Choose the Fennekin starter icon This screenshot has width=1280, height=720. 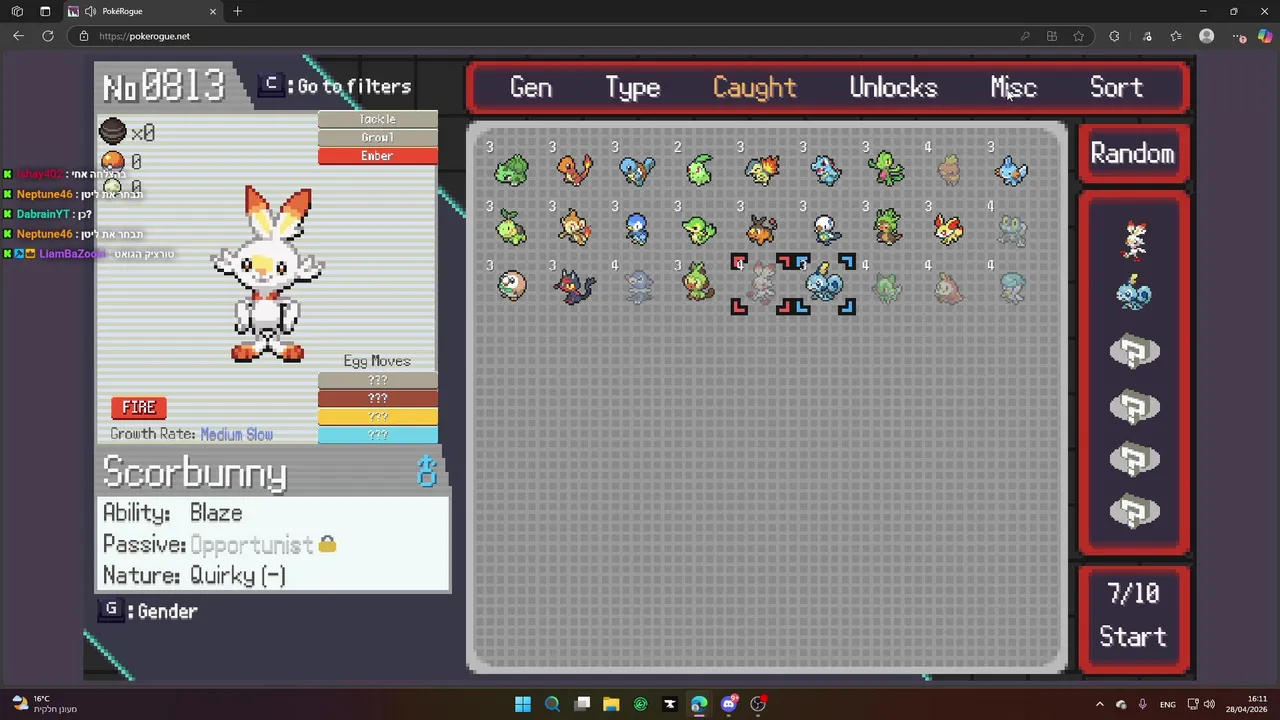[x=949, y=229]
